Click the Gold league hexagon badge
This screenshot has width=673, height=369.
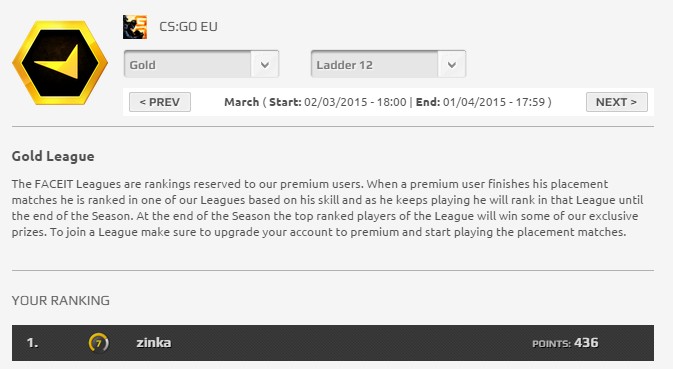click(60, 63)
